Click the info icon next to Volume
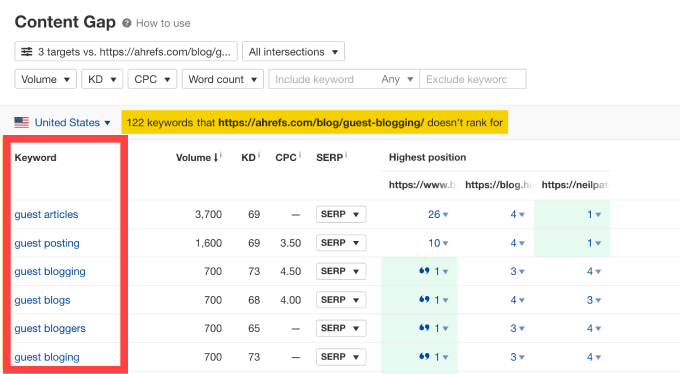The image size is (680, 374). (221, 155)
